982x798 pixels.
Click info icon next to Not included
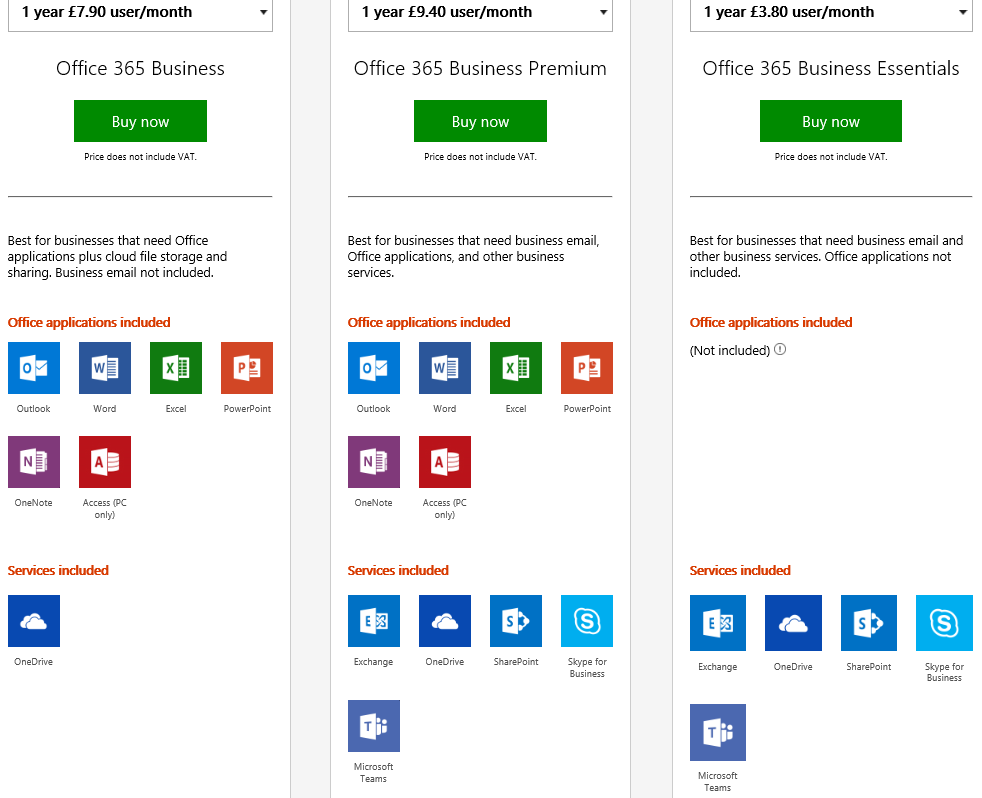pos(780,350)
